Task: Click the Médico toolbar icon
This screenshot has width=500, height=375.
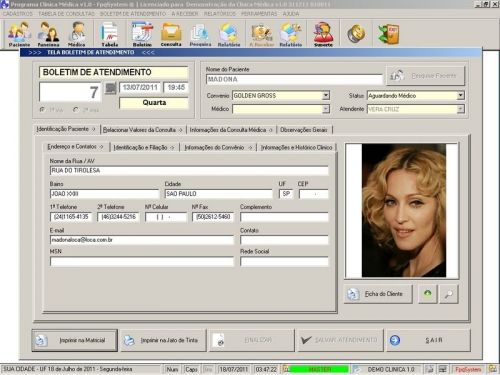Action: point(77,34)
